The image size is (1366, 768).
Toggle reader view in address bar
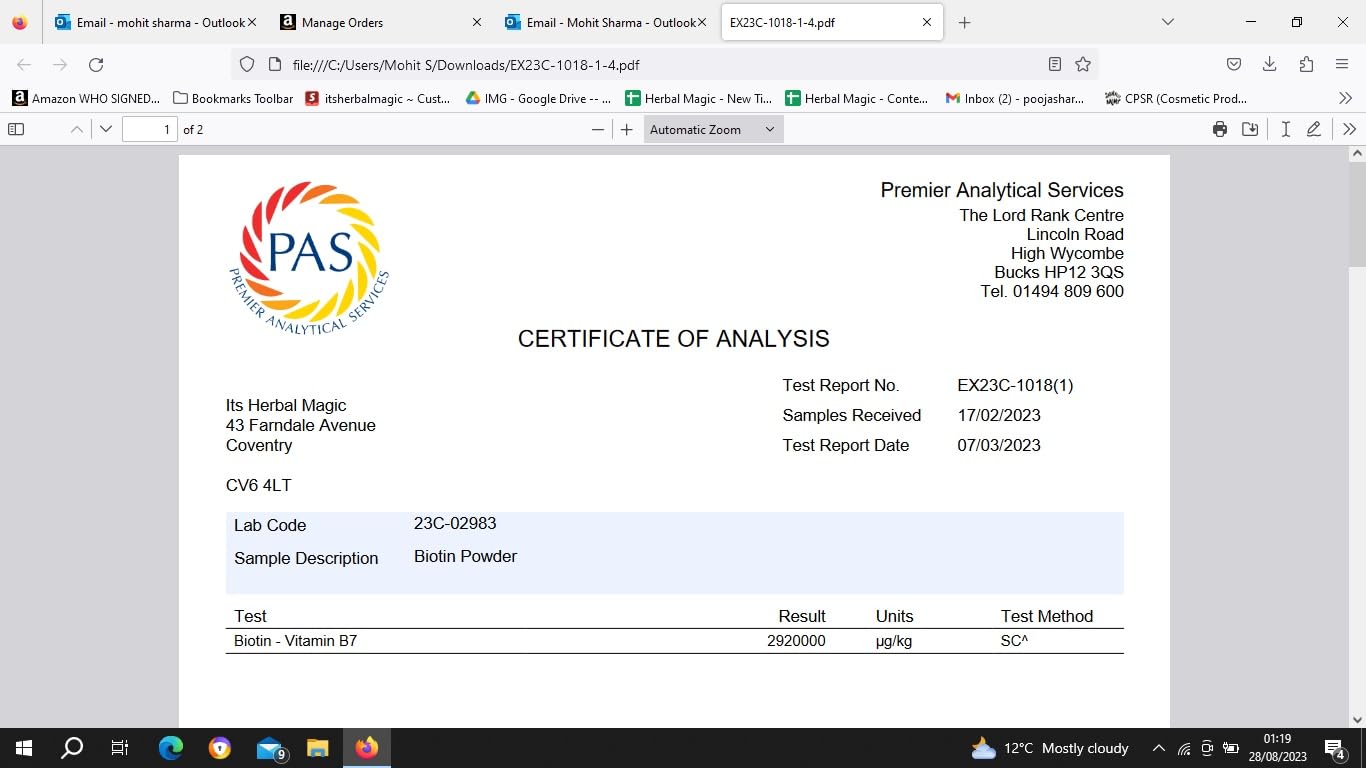pyautogui.click(x=1055, y=65)
